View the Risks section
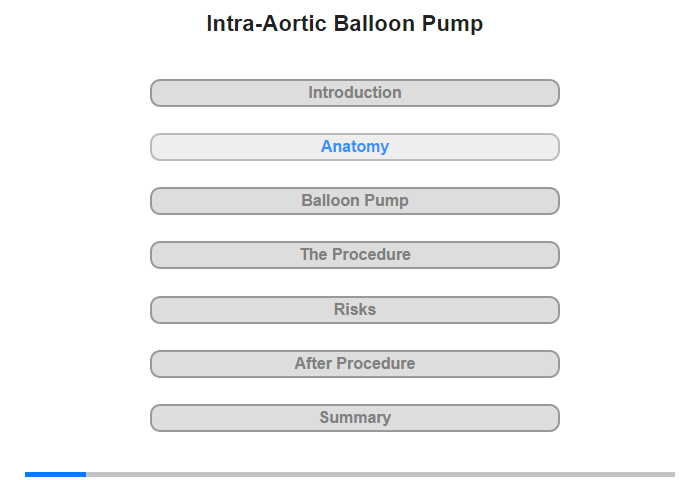The height and width of the screenshot is (480, 700). pyautogui.click(x=355, y=310)
